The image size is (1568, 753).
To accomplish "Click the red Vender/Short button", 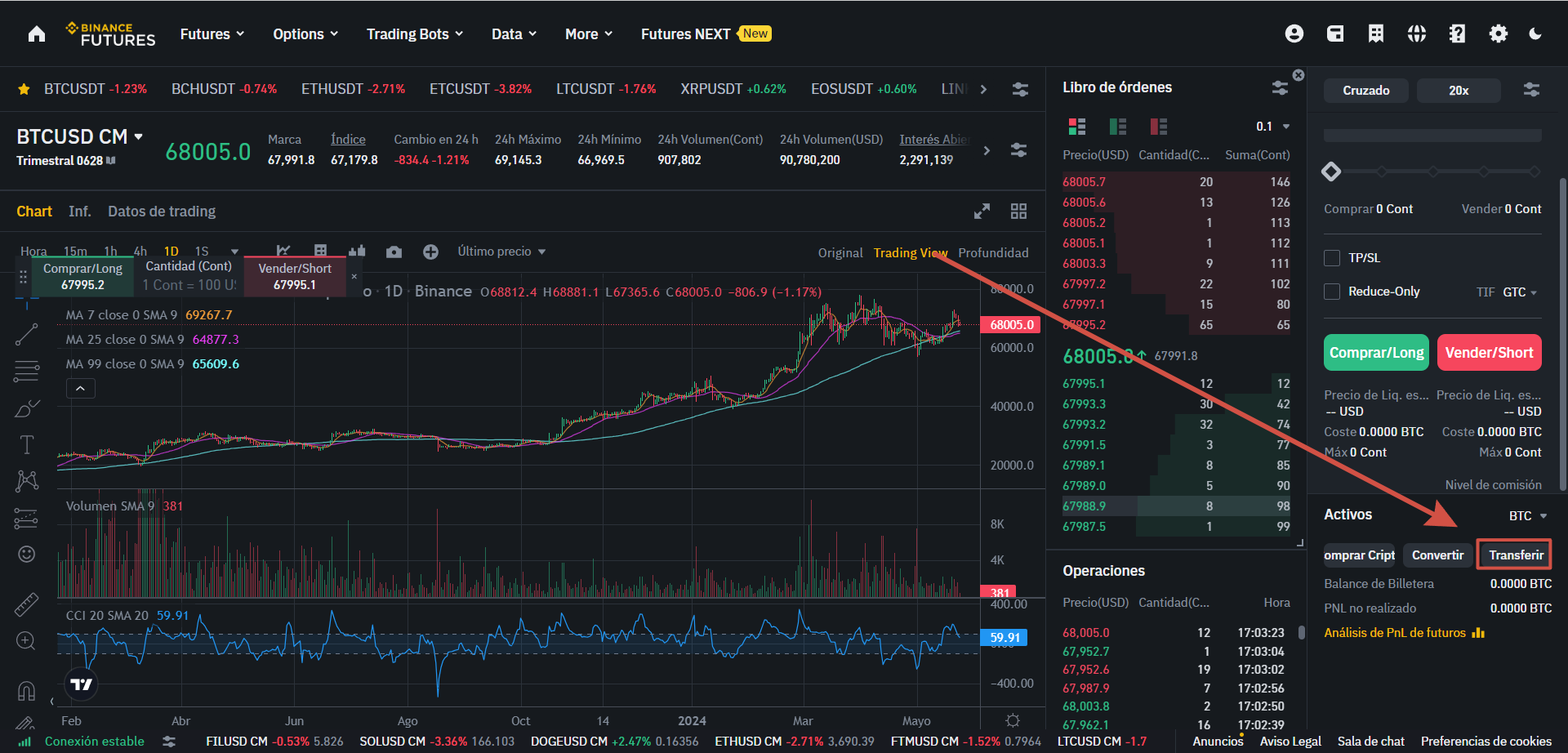I will (x=1489, y=353).
